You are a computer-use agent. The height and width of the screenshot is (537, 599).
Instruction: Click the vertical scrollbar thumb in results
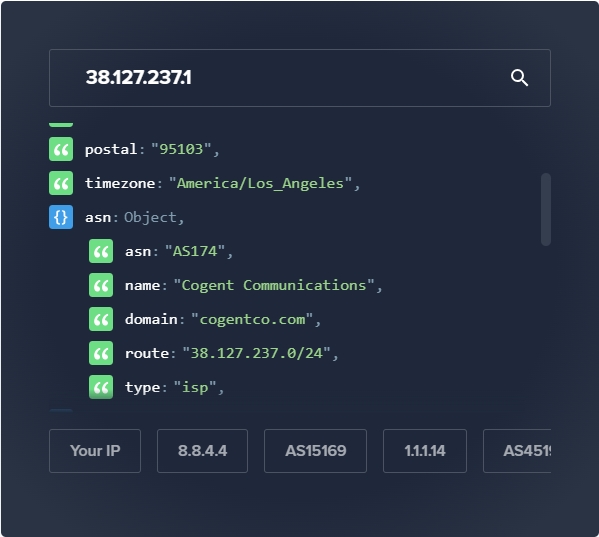tap(546, 209)
